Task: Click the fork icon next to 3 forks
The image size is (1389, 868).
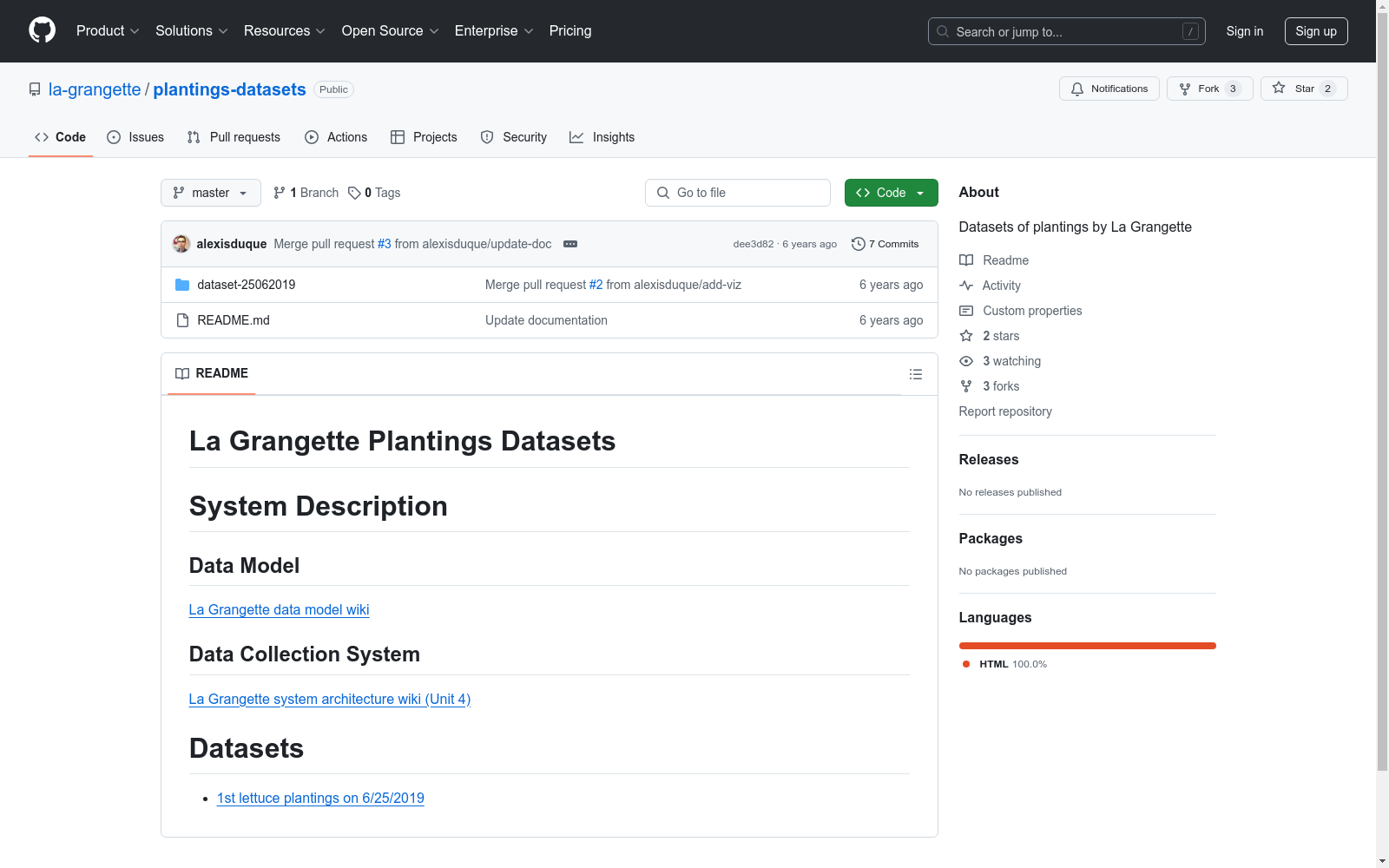Action: point(966,386)
